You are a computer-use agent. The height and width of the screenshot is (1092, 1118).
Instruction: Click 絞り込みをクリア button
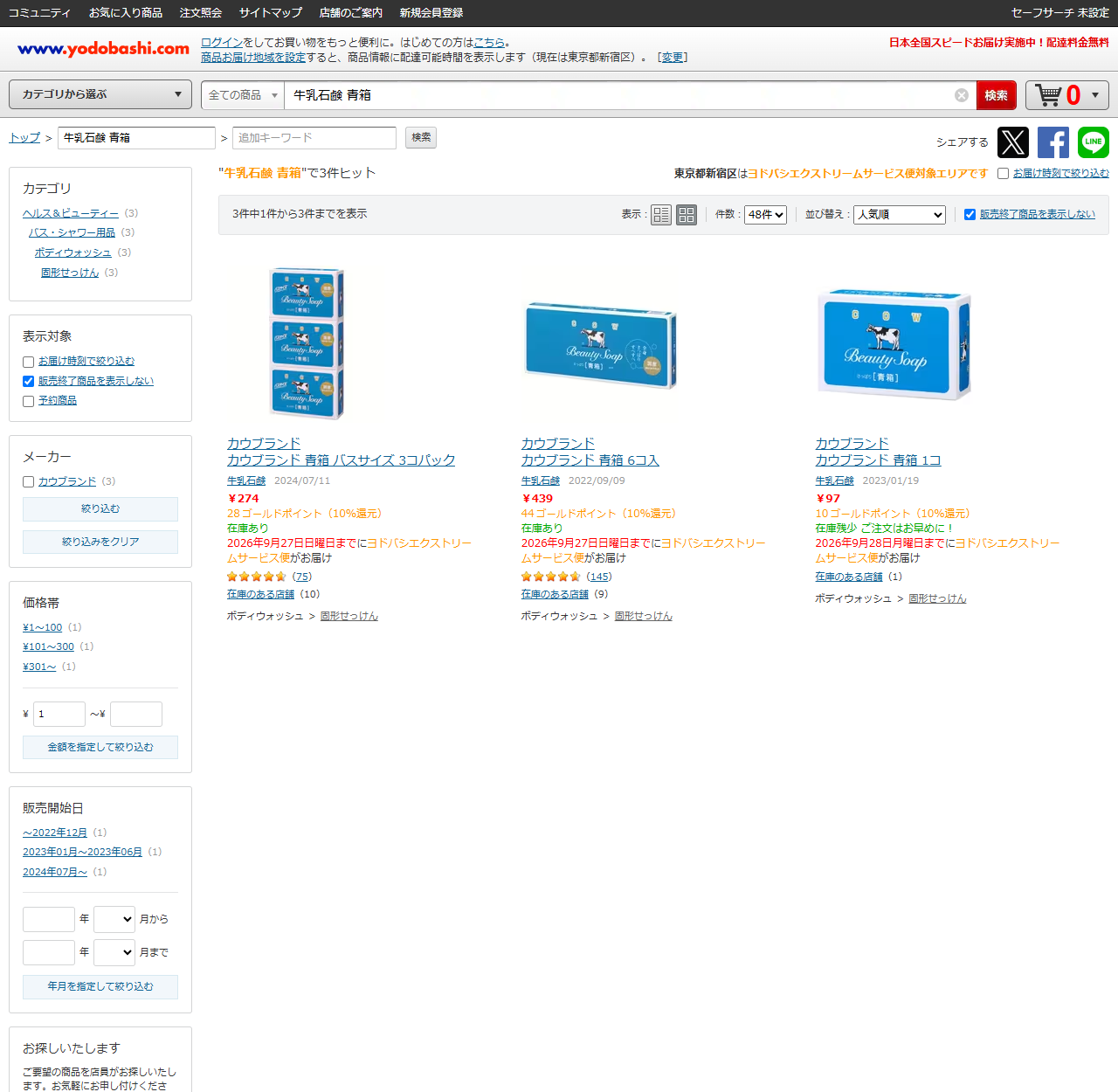point(100,543)
